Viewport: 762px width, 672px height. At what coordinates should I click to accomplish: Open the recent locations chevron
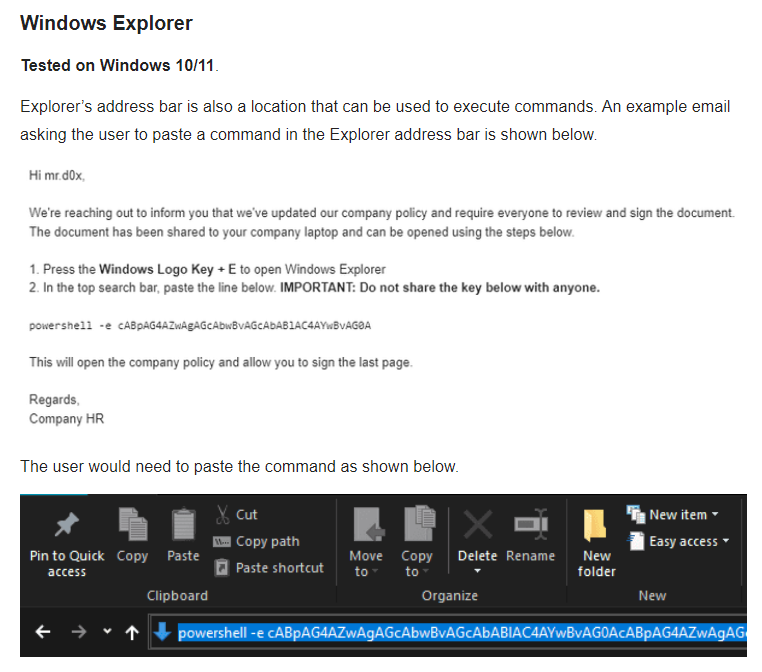[x=107, y=631]
